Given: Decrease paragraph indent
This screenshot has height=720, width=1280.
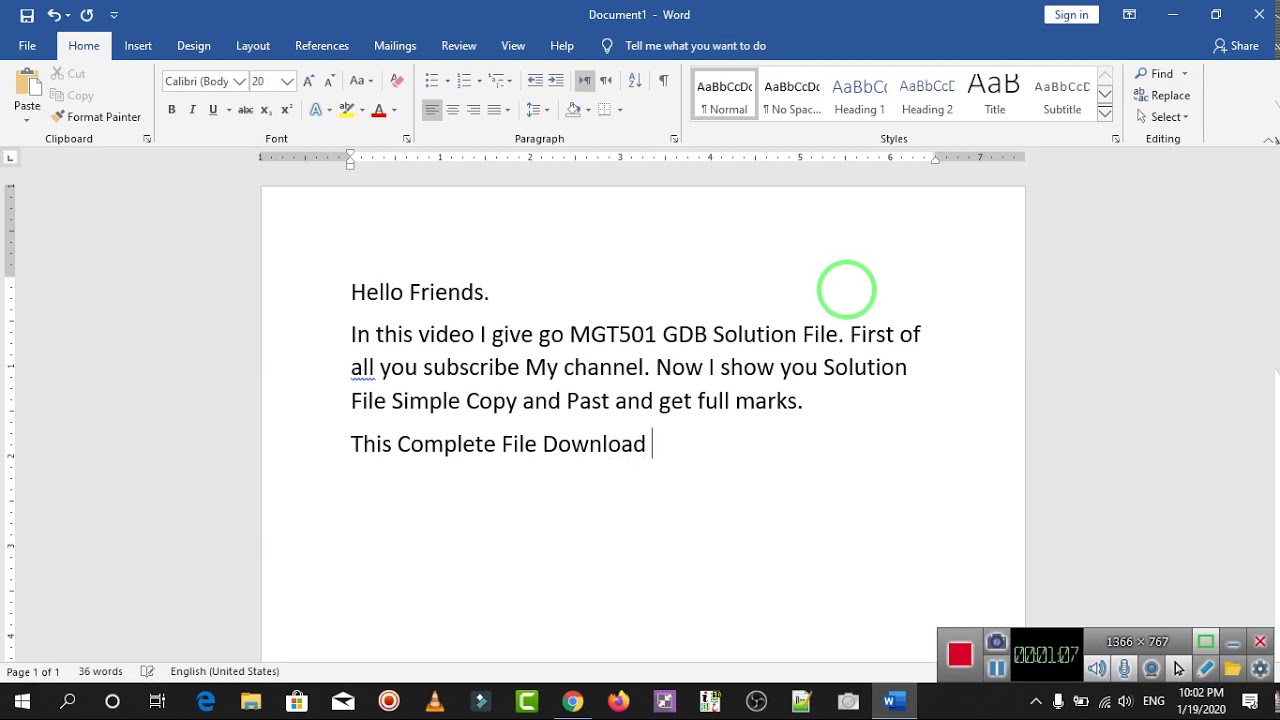Looking at the screenshot, I should coord(535,81).
